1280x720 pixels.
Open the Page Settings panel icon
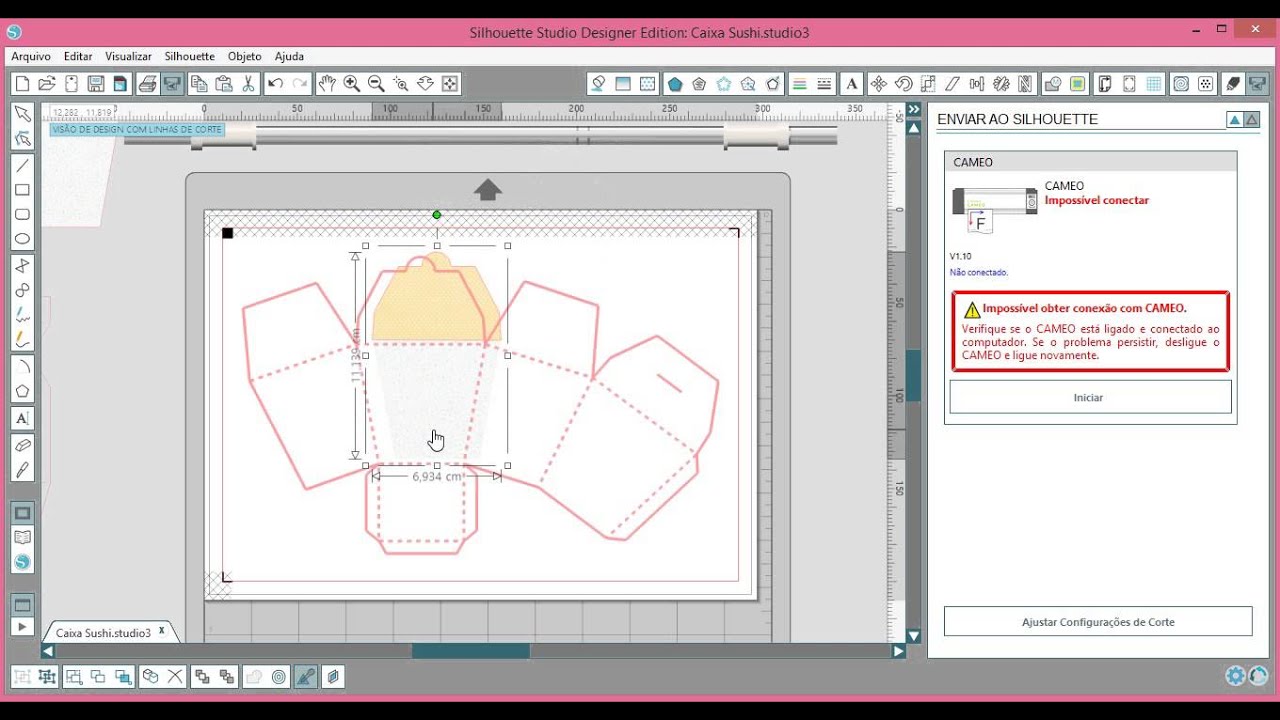[1105, 84]
